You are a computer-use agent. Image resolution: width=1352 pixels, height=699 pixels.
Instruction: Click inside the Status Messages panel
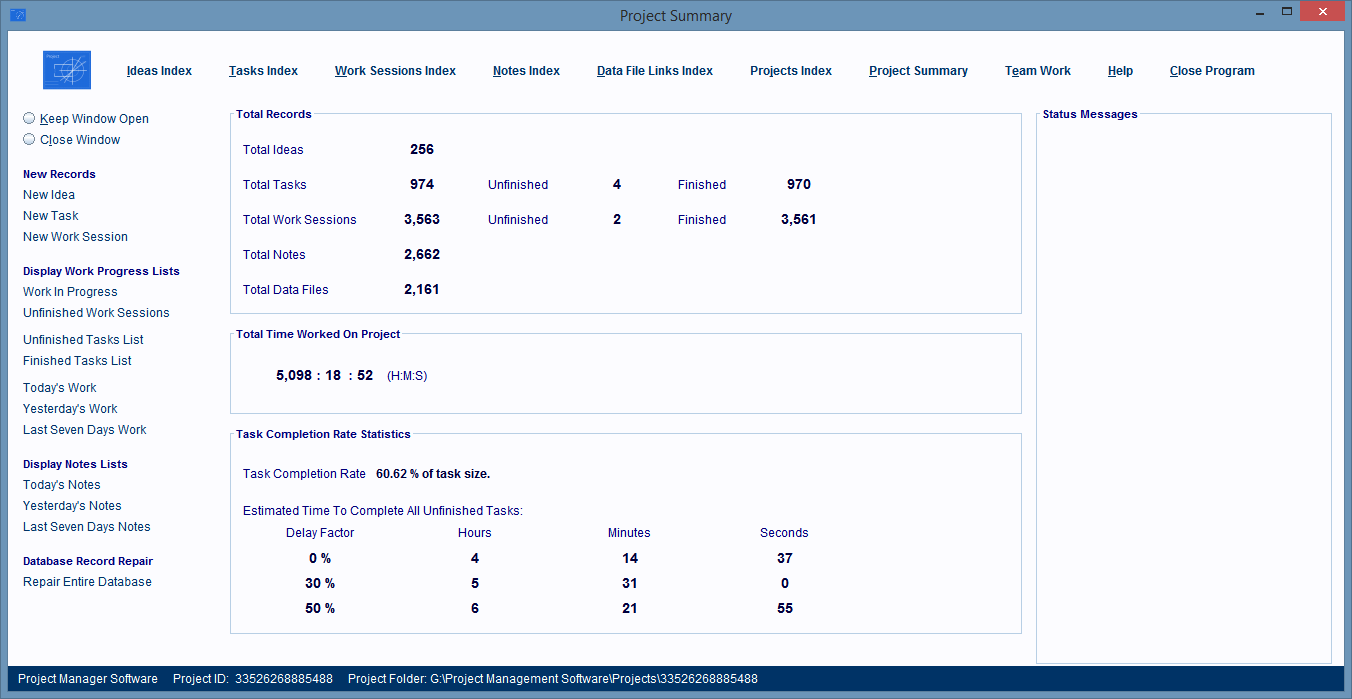pos(1183,390)
